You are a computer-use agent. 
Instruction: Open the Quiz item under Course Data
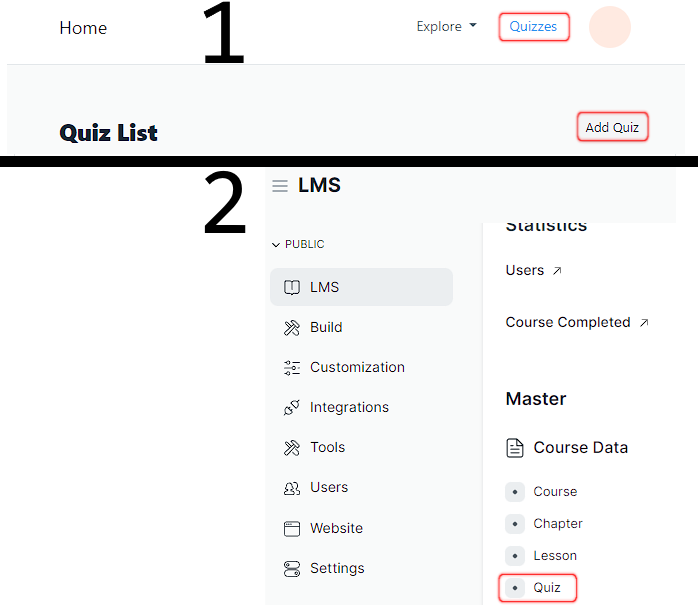546,587
